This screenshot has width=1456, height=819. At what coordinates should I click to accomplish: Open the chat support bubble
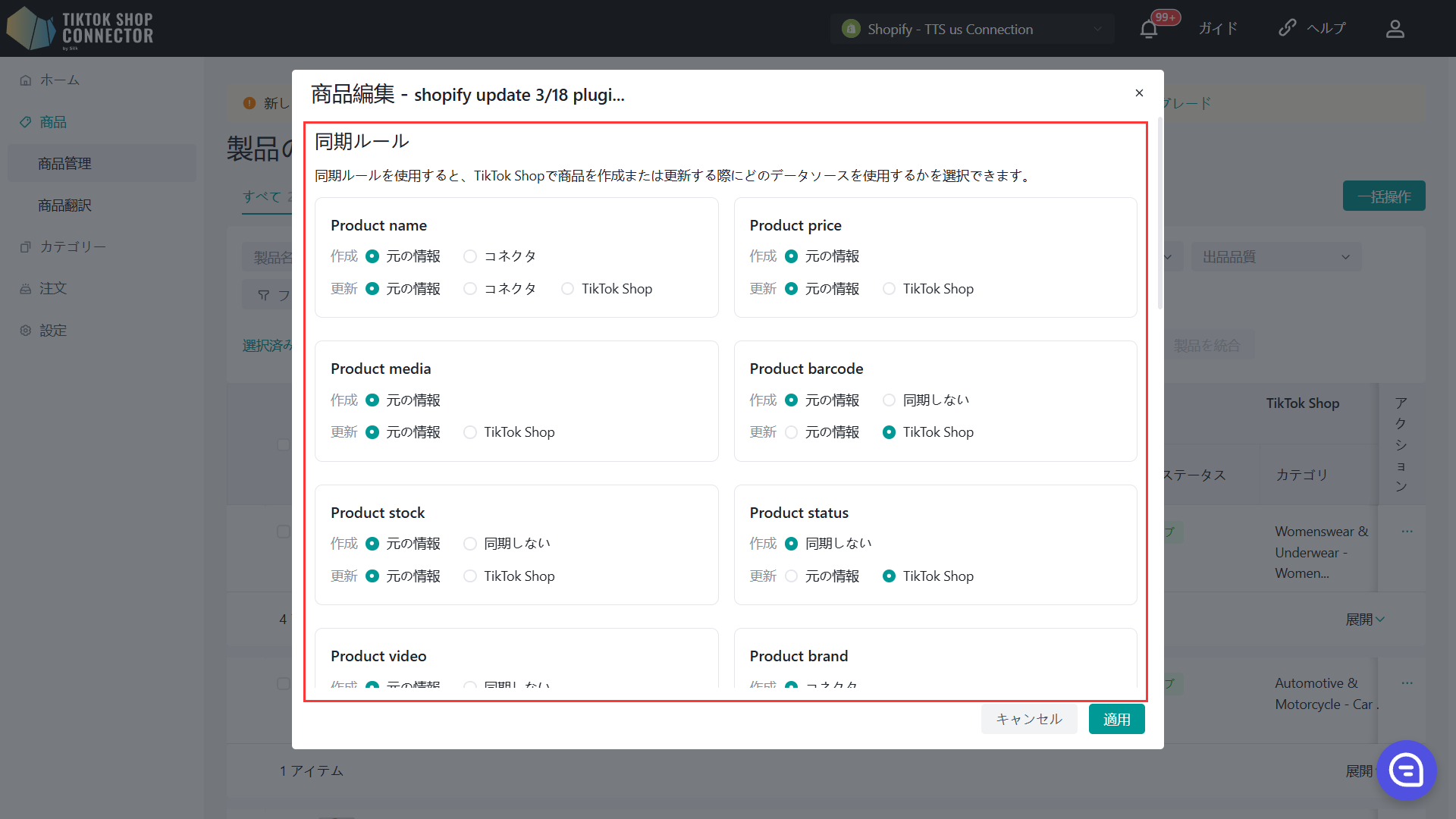(1406, 770)
